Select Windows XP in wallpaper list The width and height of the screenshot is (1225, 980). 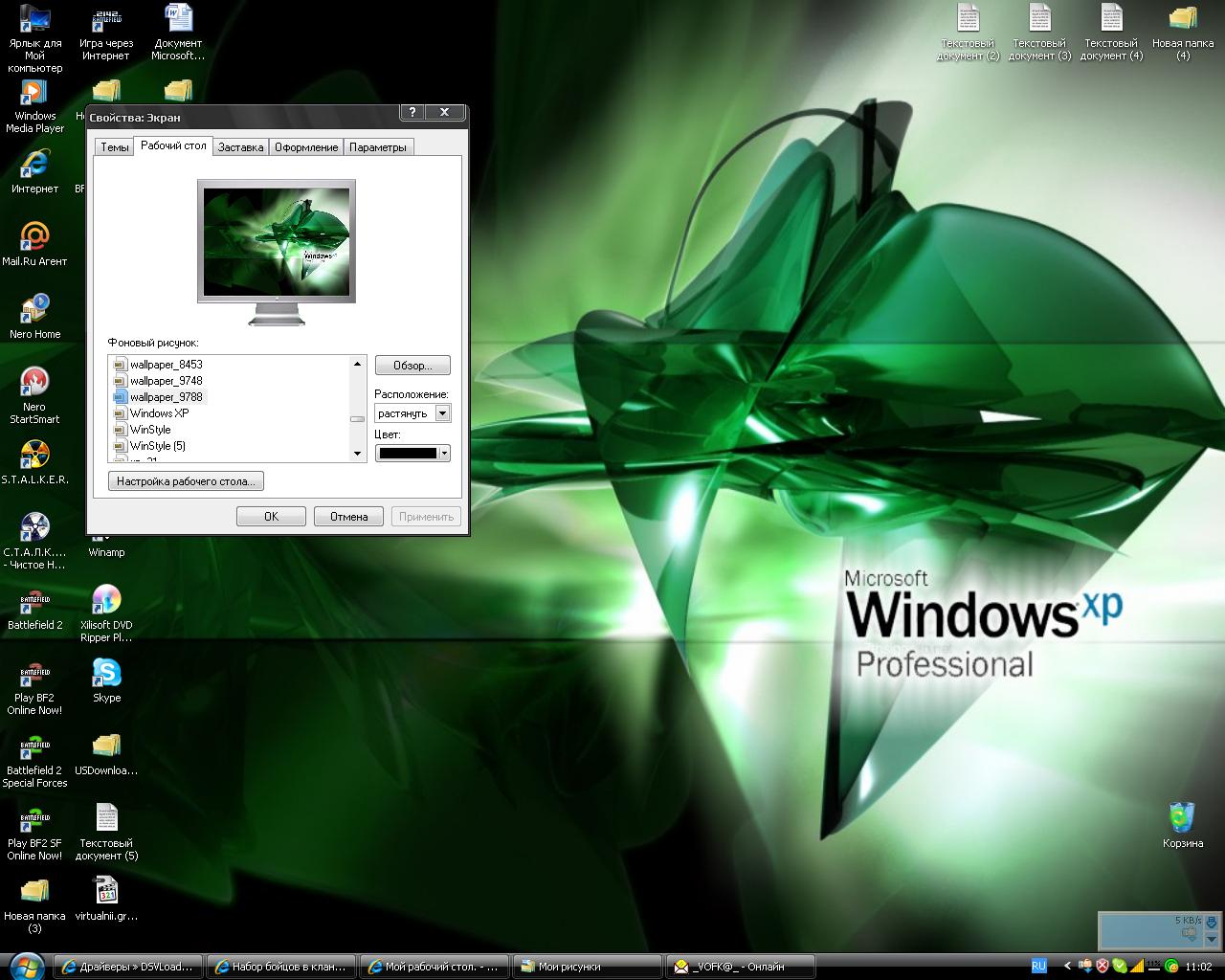tap(159, 413)
